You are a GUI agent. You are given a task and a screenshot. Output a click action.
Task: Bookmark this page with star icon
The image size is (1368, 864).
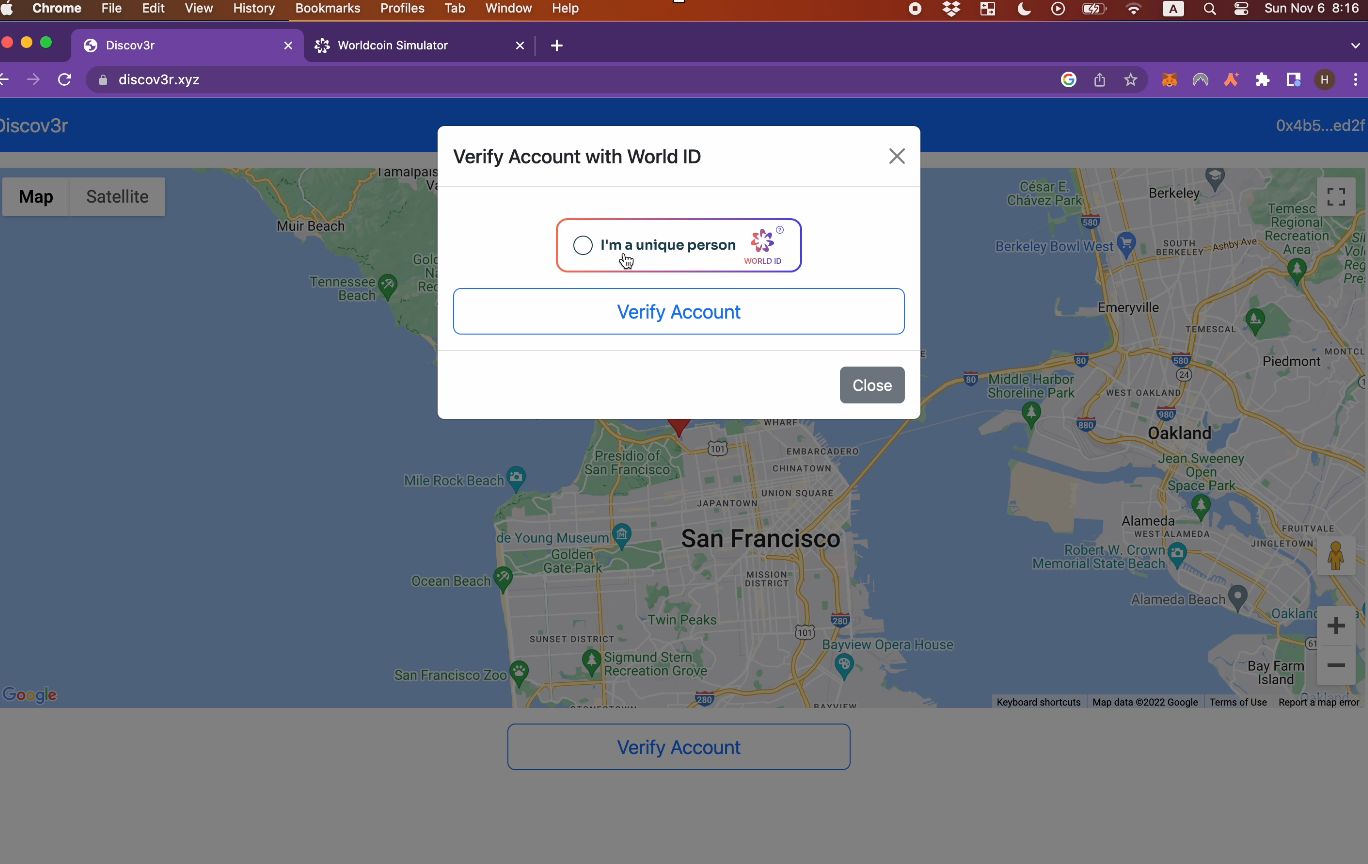point(1131,80)
